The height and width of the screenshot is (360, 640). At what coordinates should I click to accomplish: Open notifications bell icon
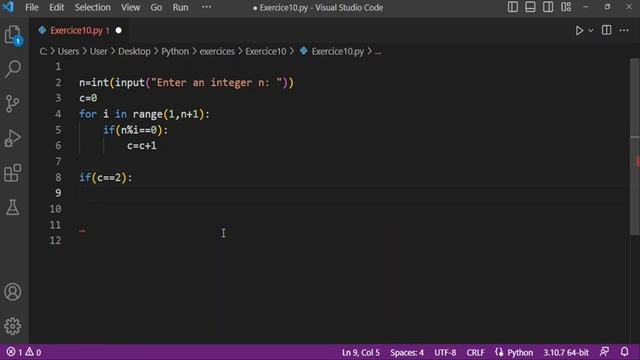tap(624, 352)
